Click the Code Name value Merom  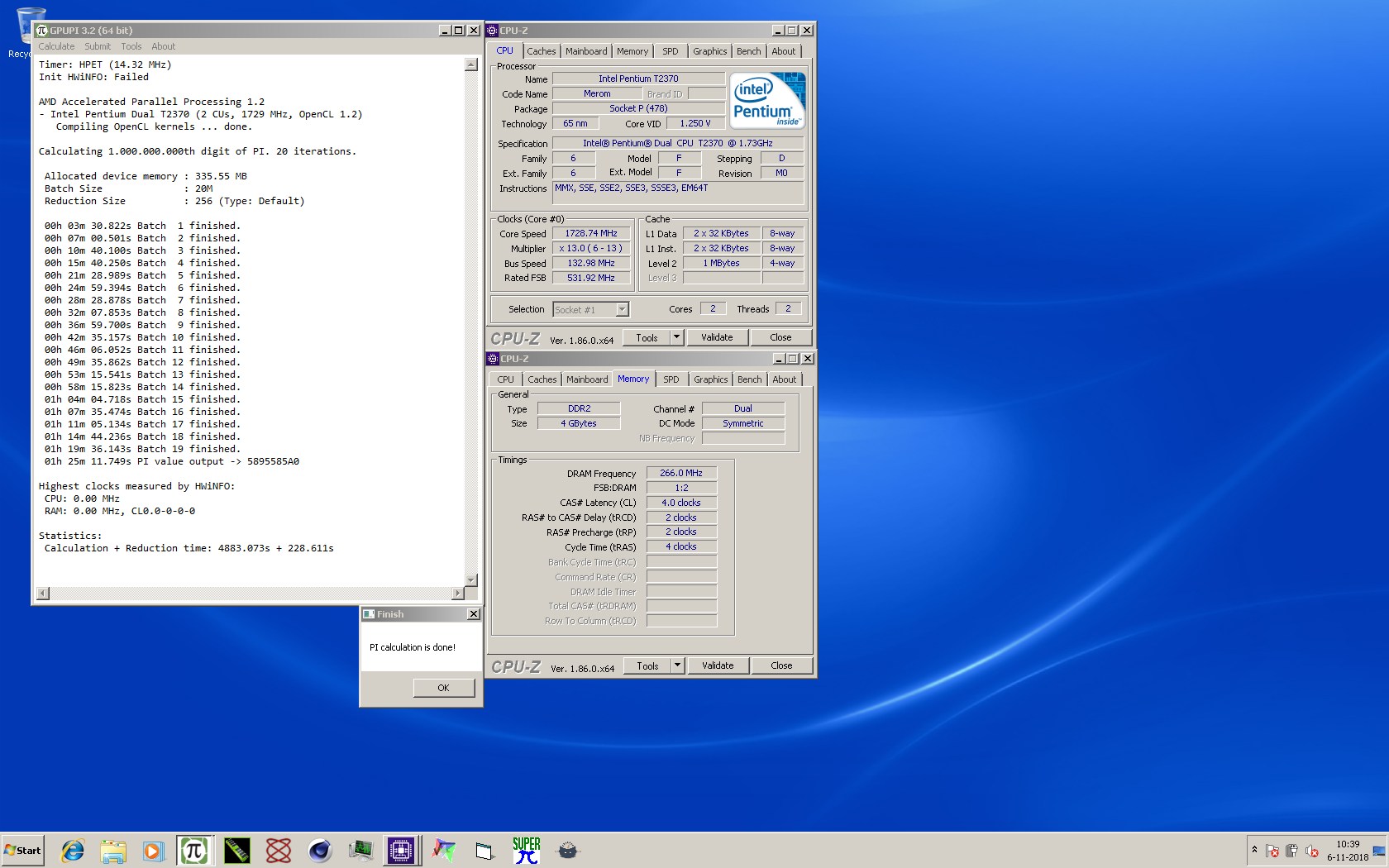point(597,94)
